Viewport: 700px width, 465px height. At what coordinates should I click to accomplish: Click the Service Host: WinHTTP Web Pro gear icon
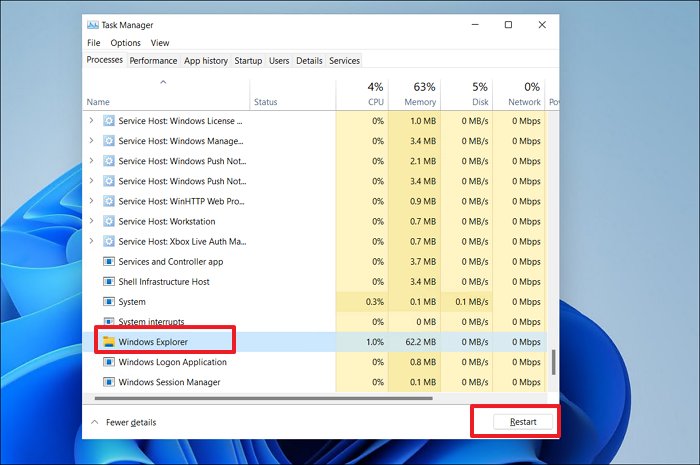(108, 201)
